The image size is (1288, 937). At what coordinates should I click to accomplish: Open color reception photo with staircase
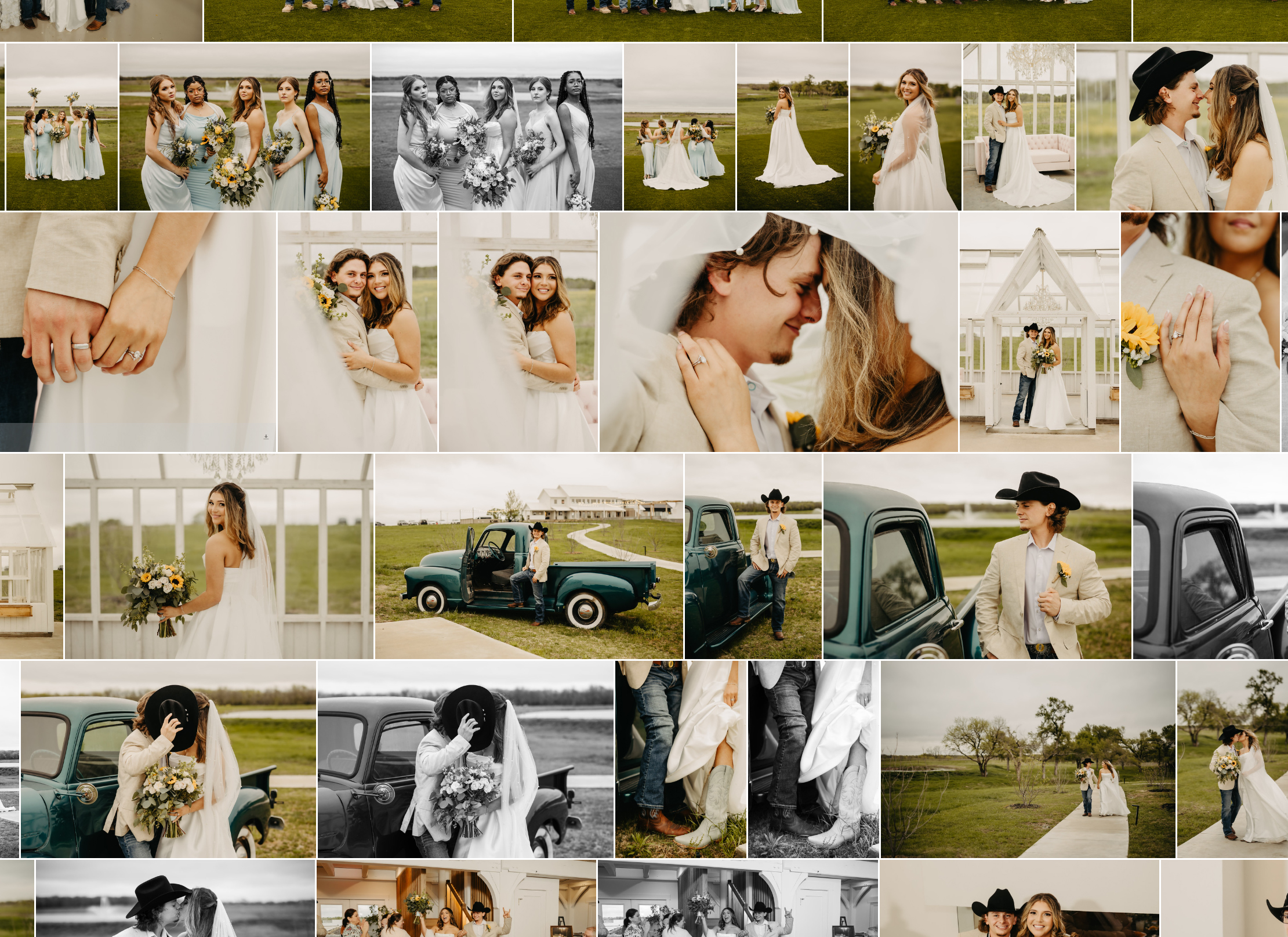(456, 898)
